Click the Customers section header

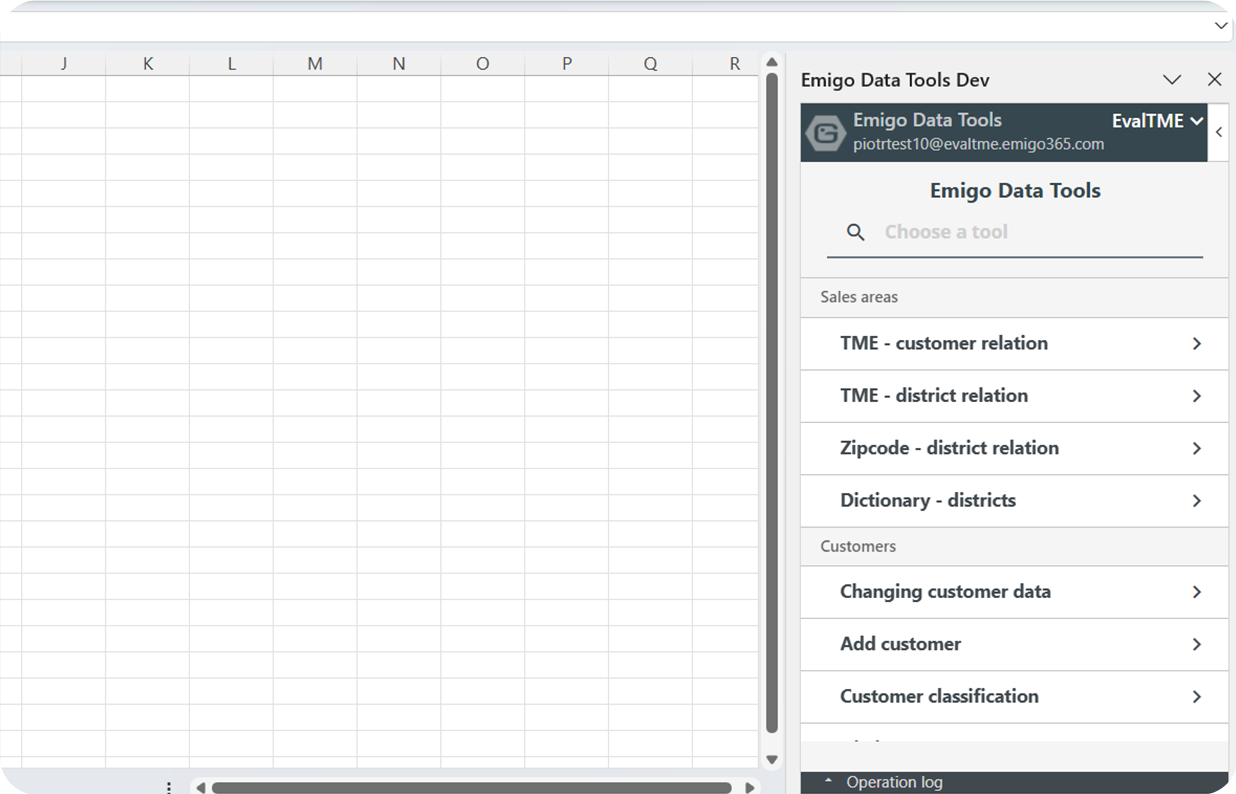point(1014,546)
